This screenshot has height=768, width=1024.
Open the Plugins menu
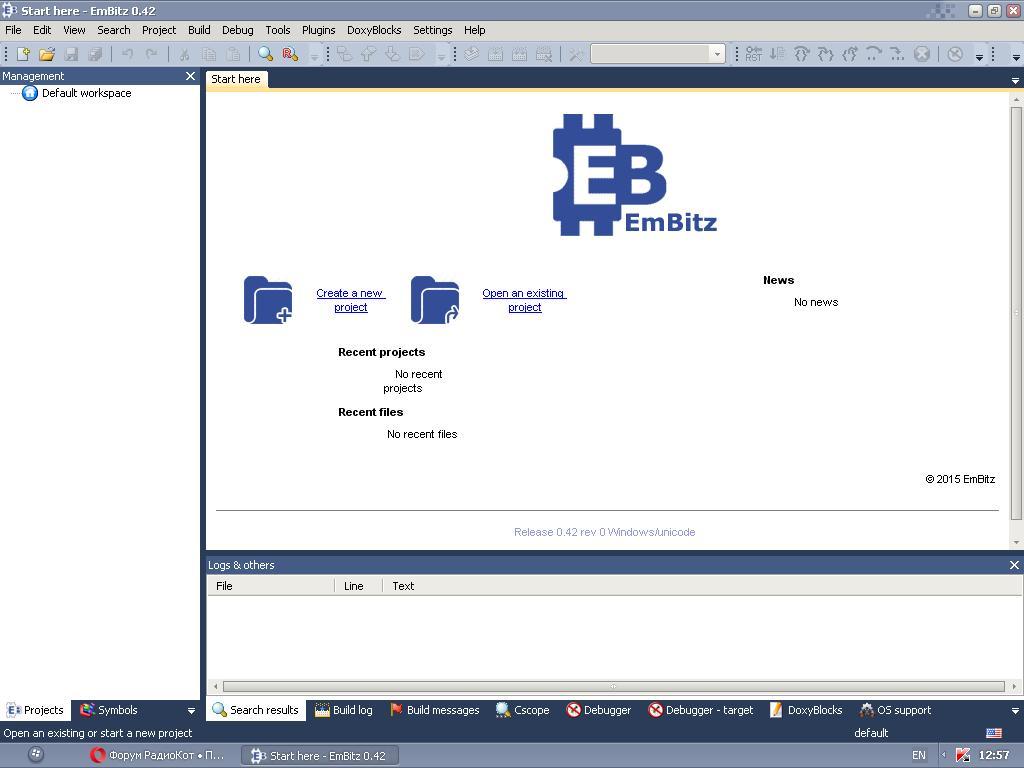tap(318, 30)
